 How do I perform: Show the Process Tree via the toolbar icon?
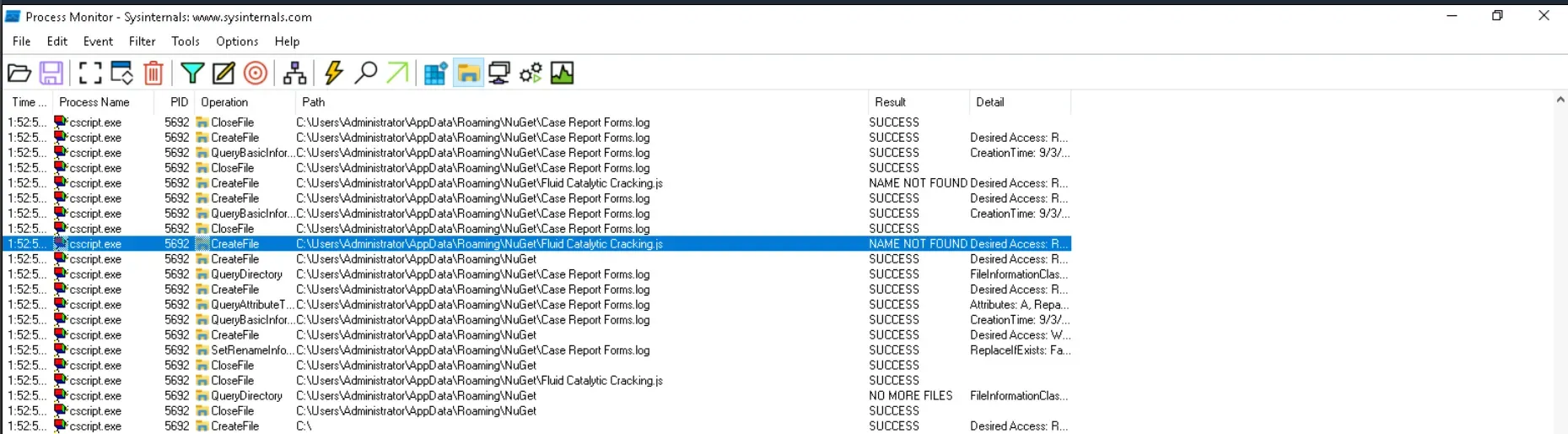click(x=294, y=73)
